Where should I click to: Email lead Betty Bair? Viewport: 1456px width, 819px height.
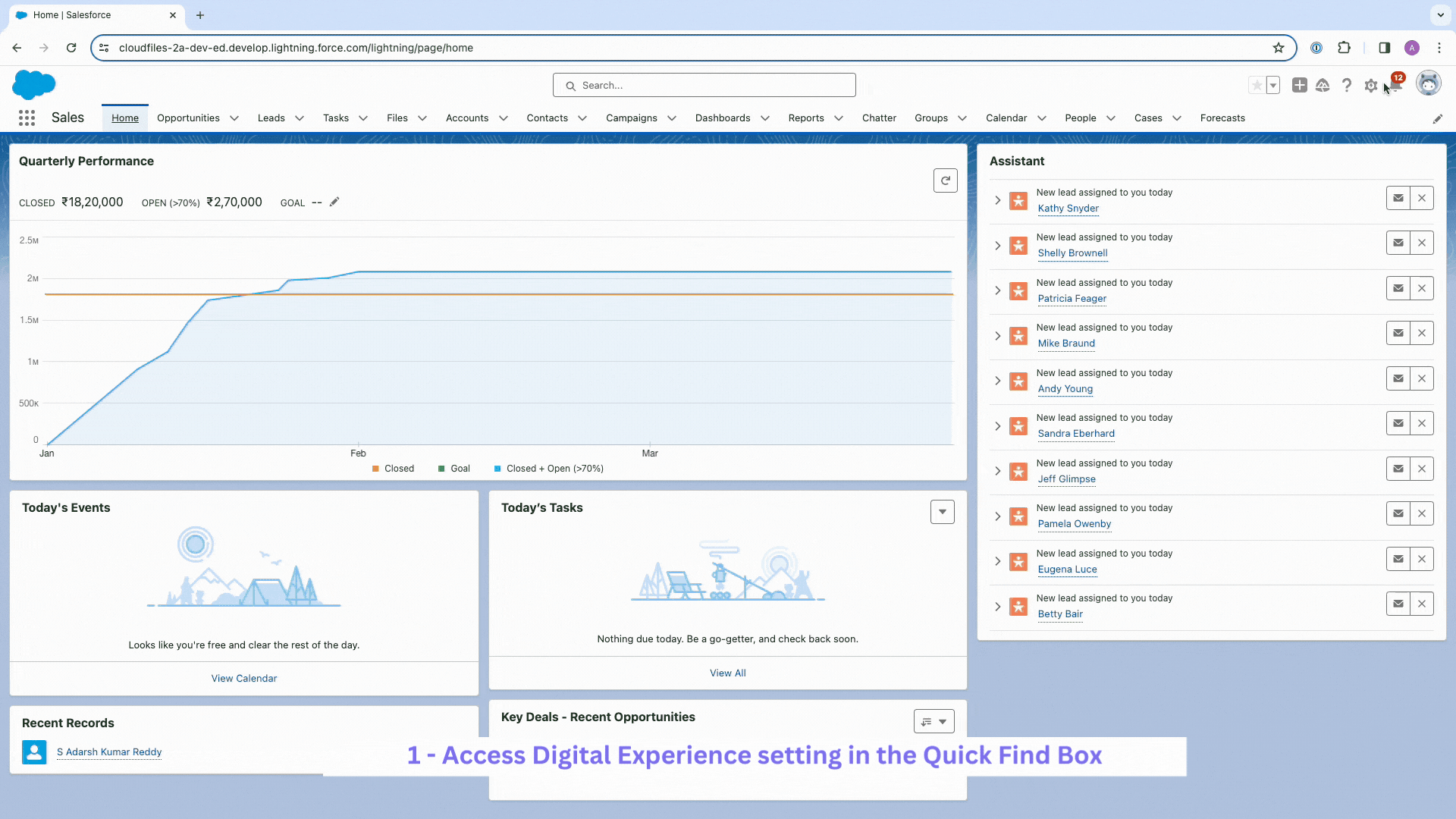coord(1398,604)
